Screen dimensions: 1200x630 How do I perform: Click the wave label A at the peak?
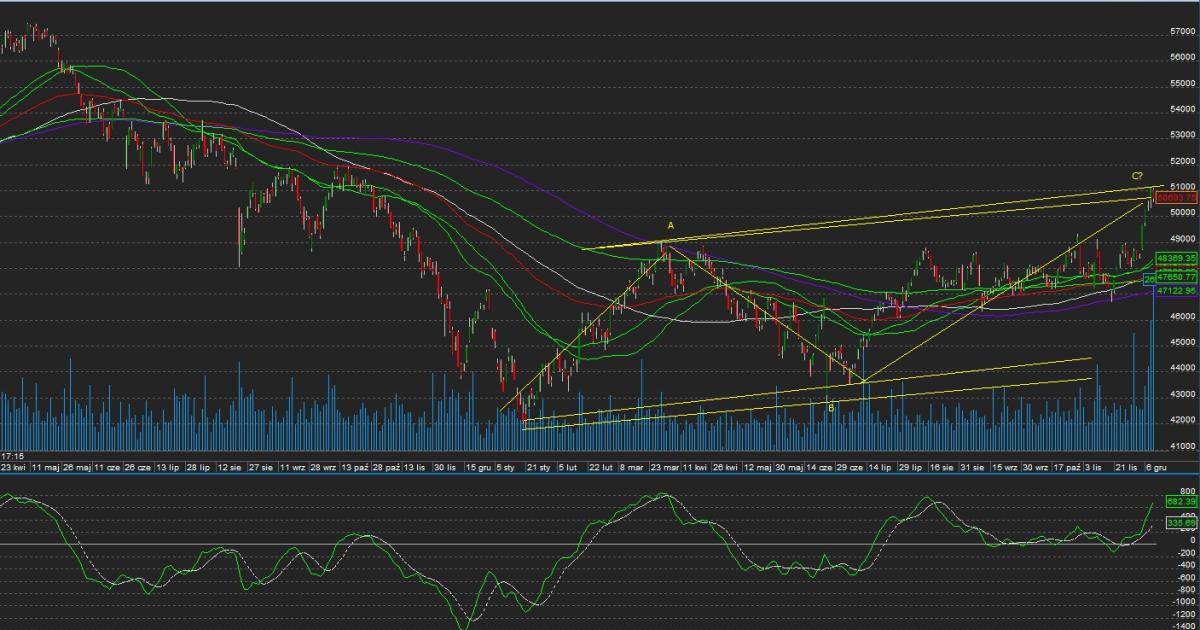click(671, 227)
